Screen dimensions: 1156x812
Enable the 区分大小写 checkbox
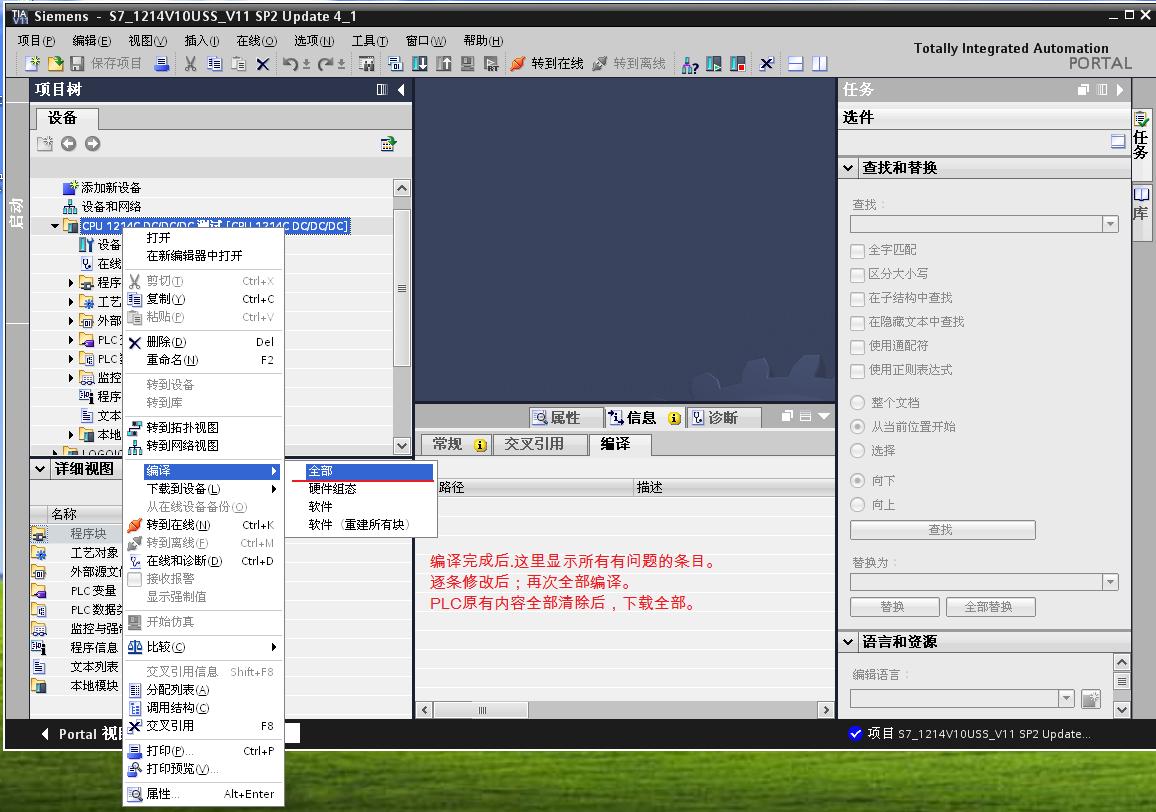coord(857,275)
